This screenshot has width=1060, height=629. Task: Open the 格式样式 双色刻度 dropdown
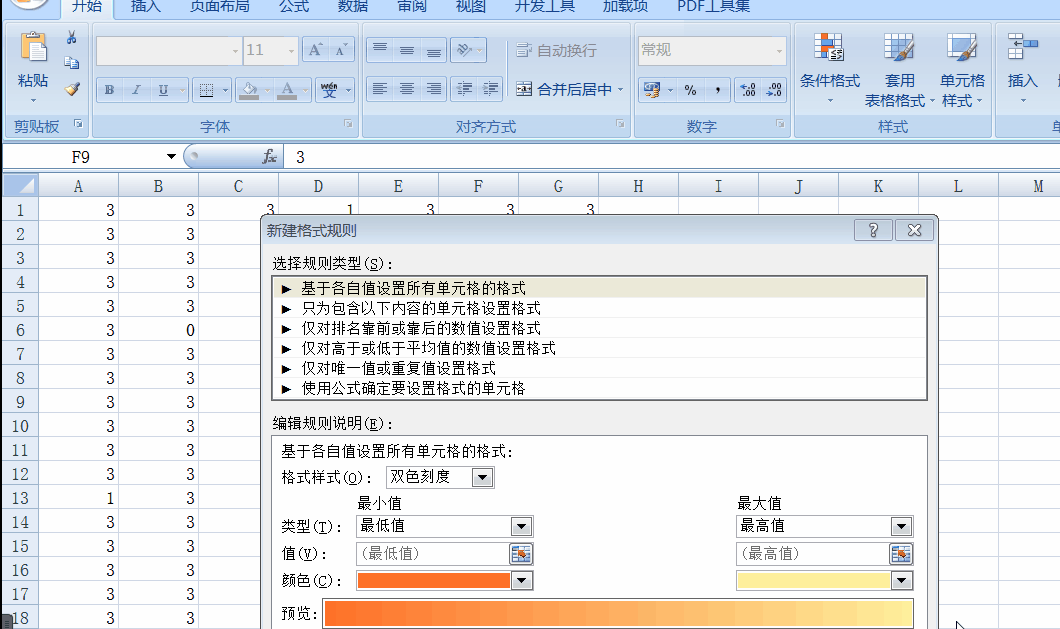tap(482, 477)
